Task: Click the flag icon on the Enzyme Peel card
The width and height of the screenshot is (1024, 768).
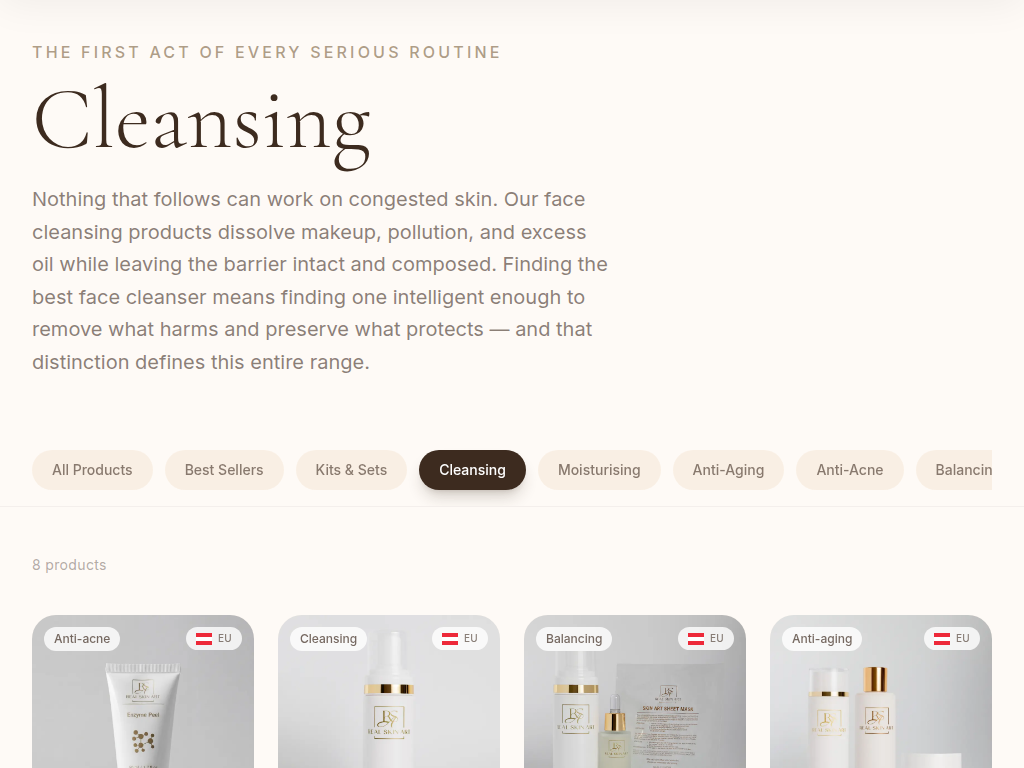Action: 204,639
